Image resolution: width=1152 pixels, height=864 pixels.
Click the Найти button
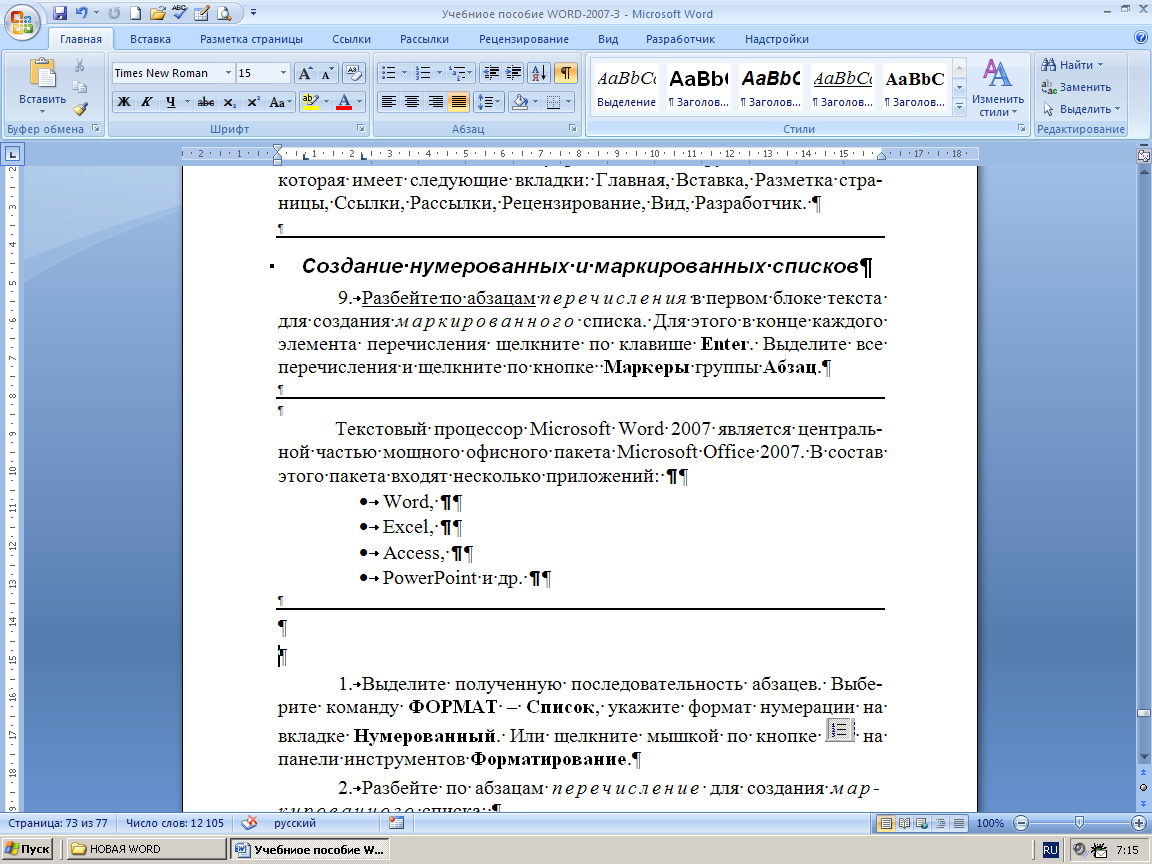1071,65
